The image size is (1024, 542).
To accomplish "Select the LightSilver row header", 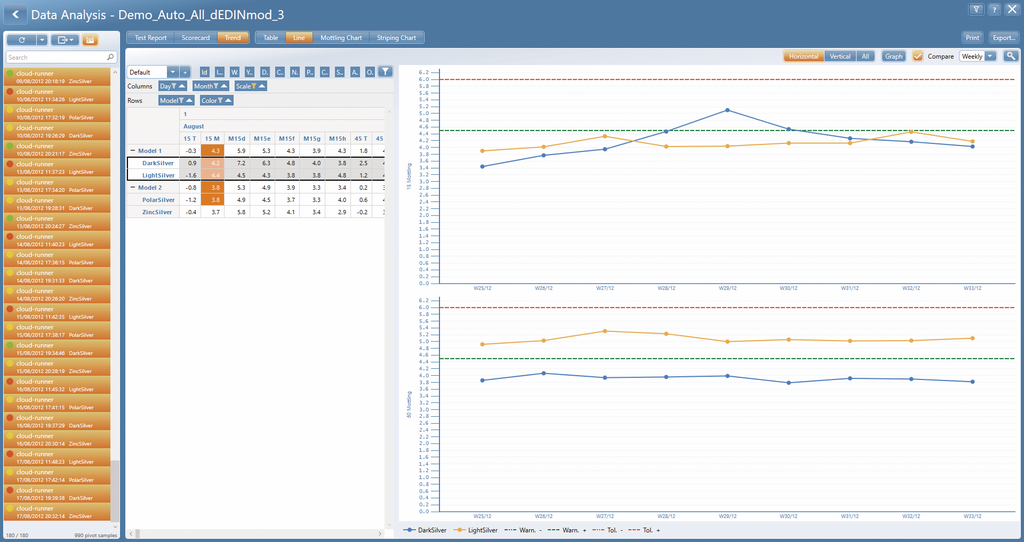I will (158, 176).
